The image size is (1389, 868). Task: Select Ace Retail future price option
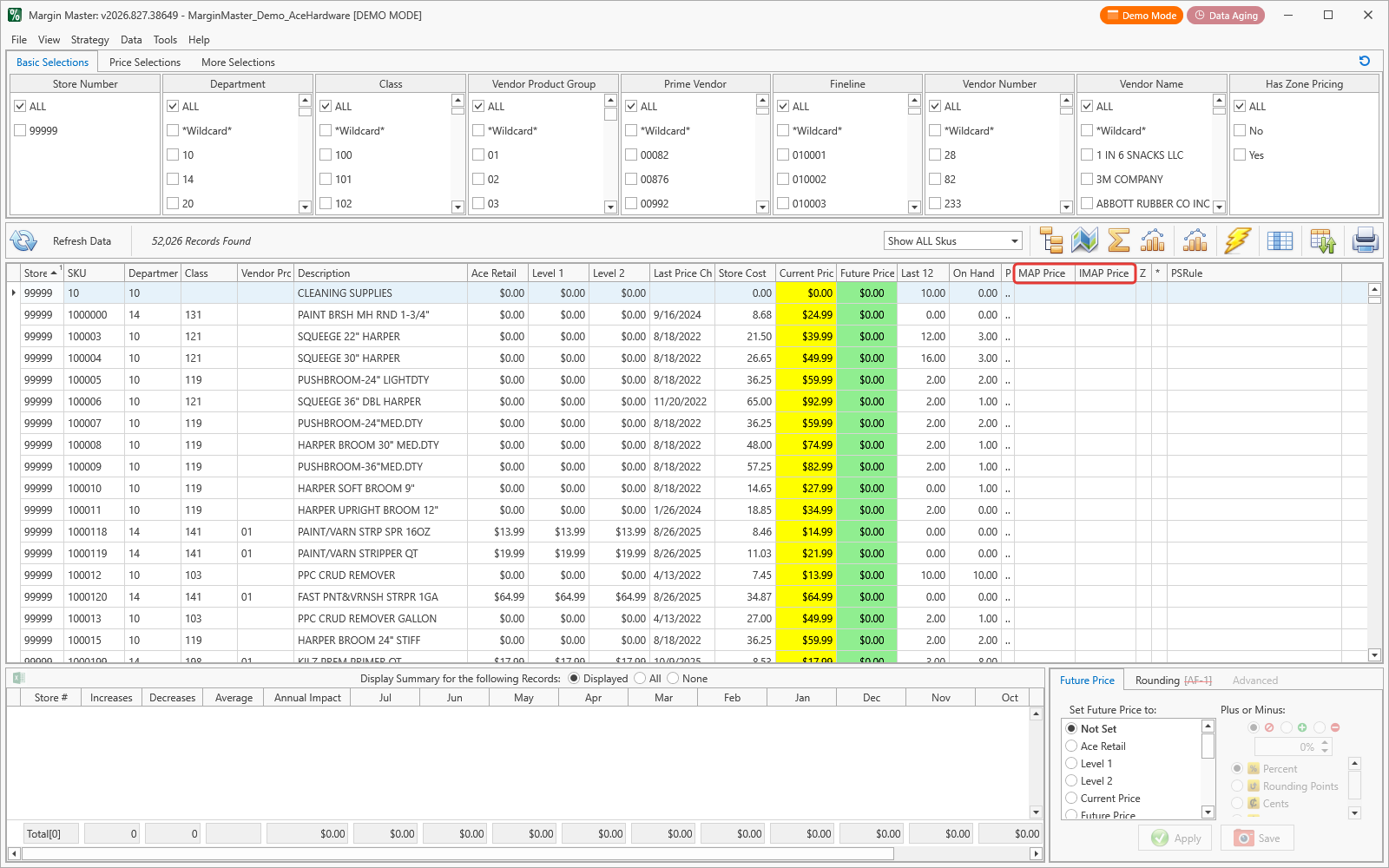1071,746
